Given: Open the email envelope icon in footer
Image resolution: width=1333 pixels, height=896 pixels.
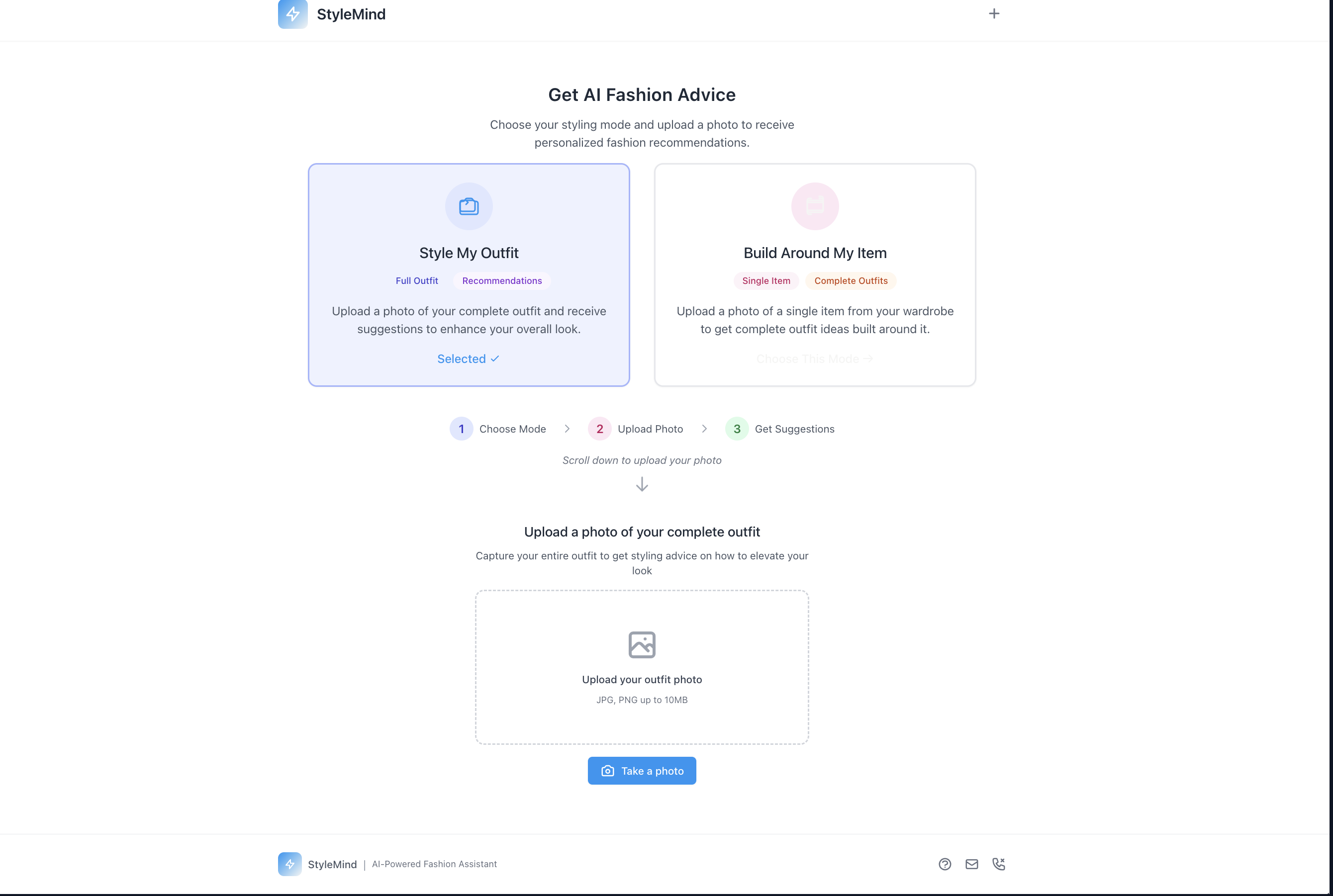Looking at the screenshot, I should pyautogui.click(x=972, y=864).
